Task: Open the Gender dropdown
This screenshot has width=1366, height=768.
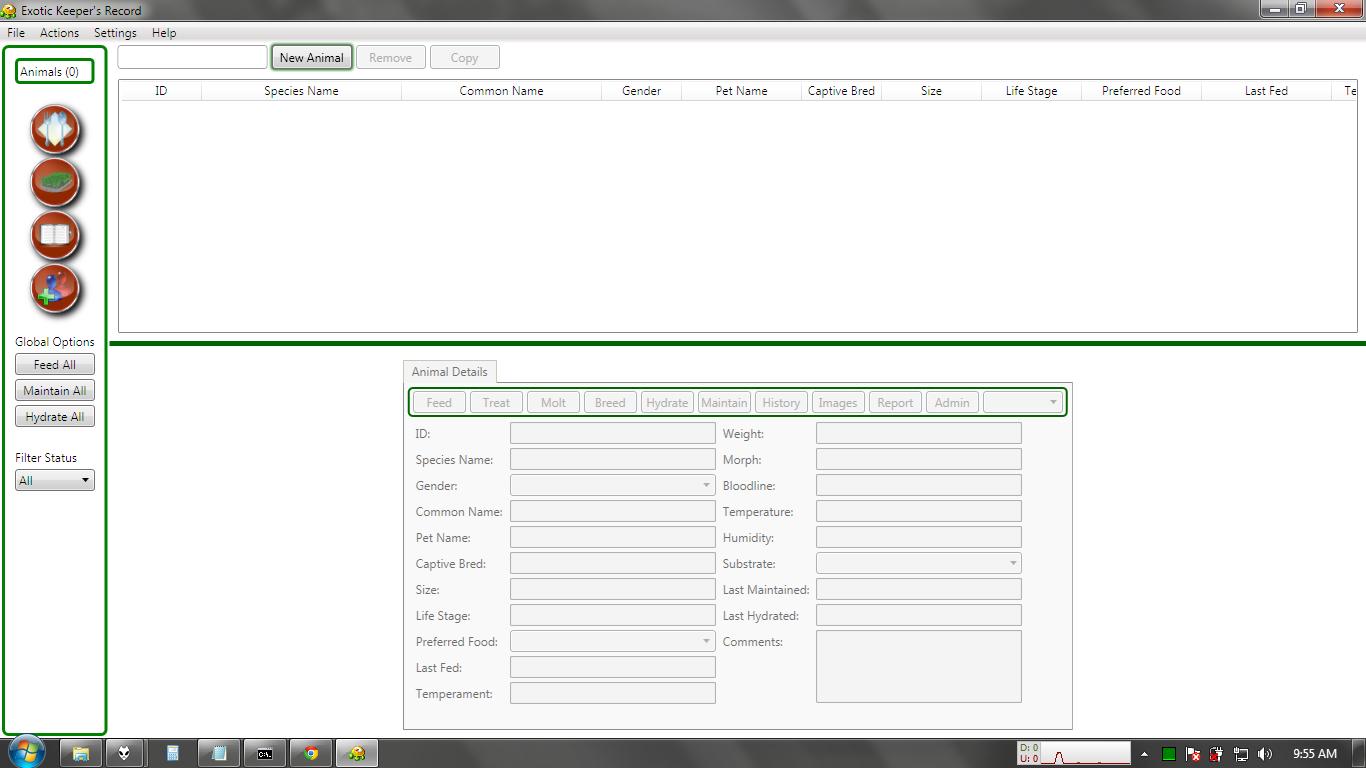Action: coord(612,485)
